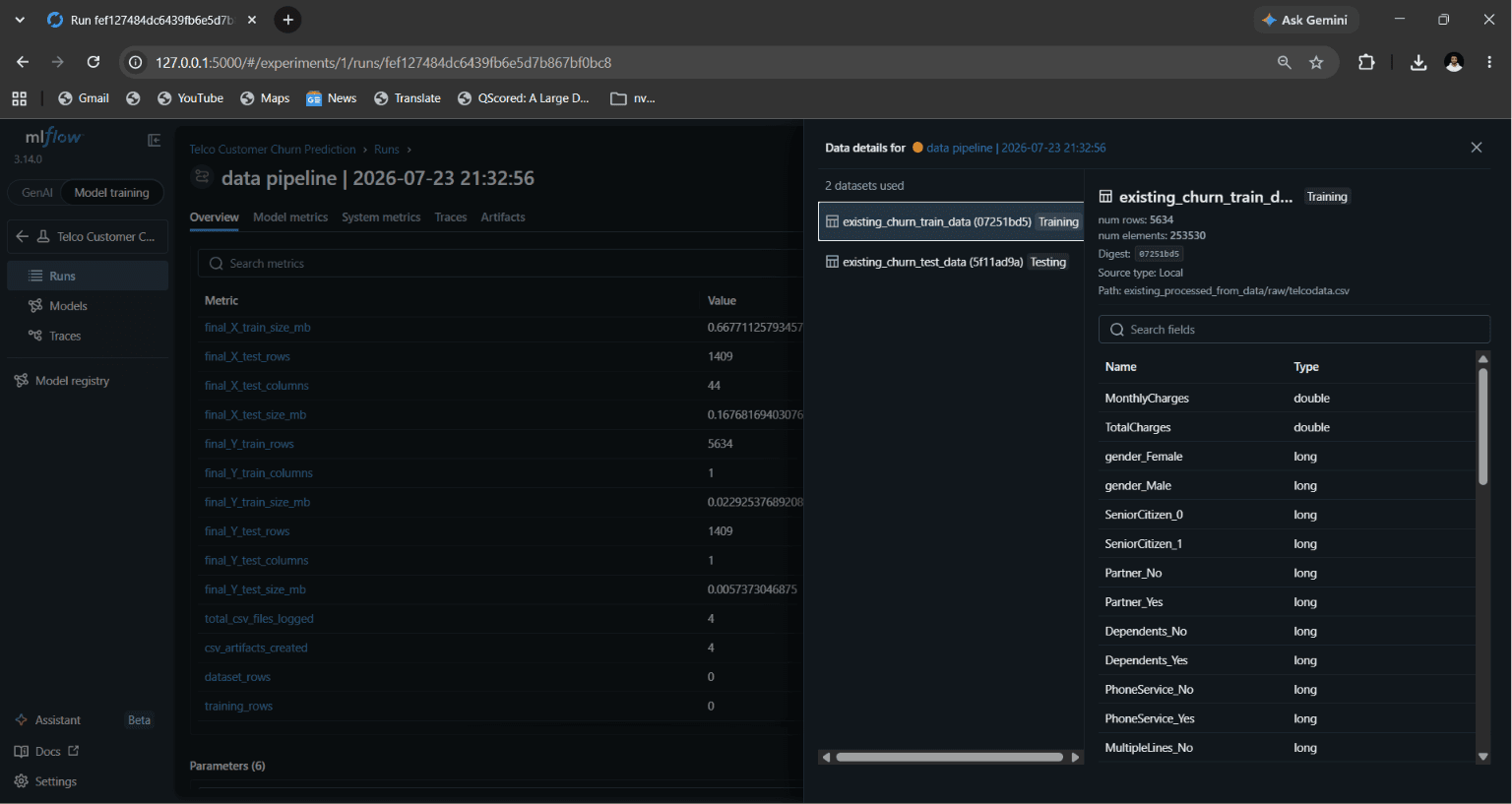Switch to Model training mode
The width and height of the screenshot is (1512, 804).
(x=111, y=193)
